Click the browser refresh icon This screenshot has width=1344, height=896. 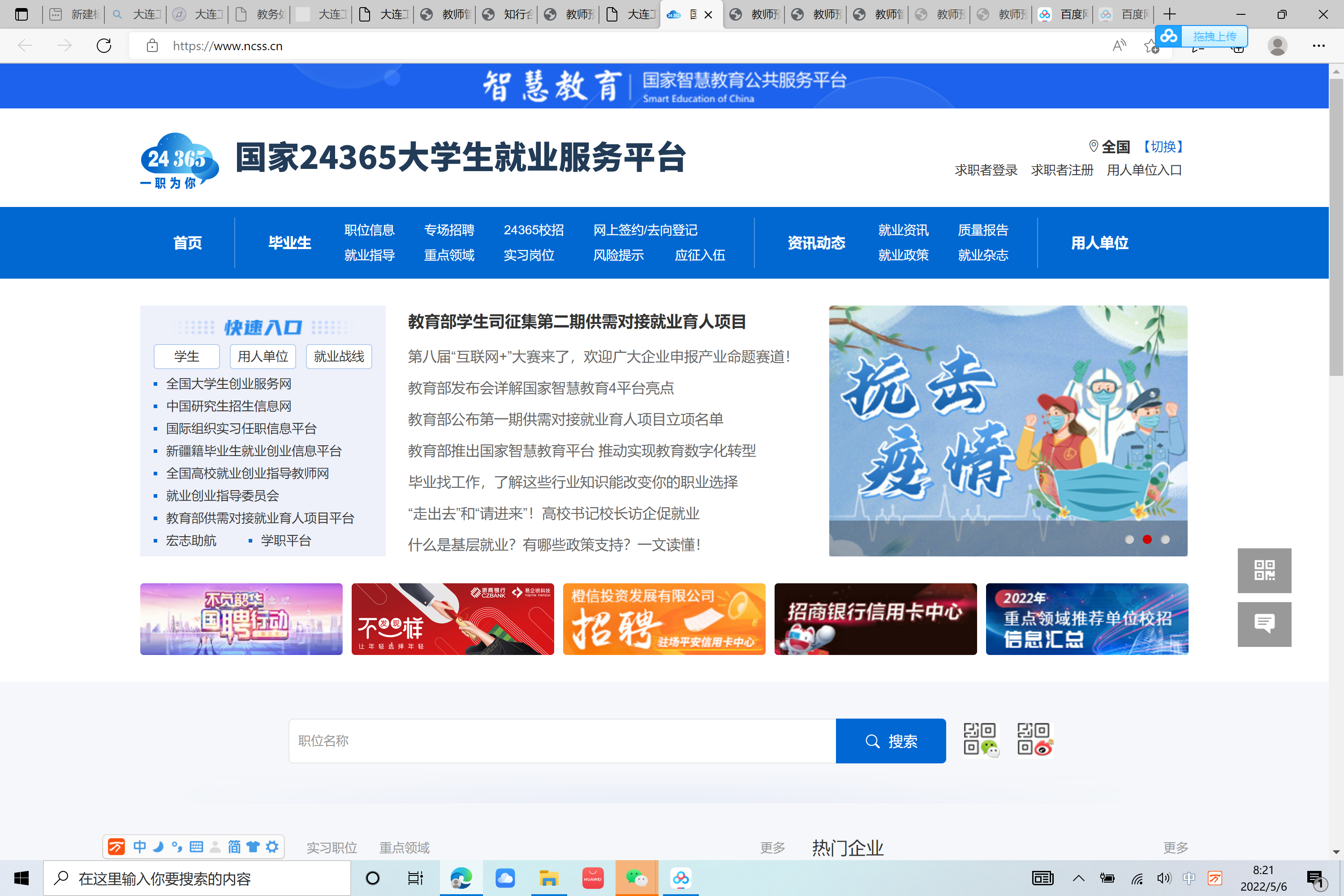pos(104,46)
